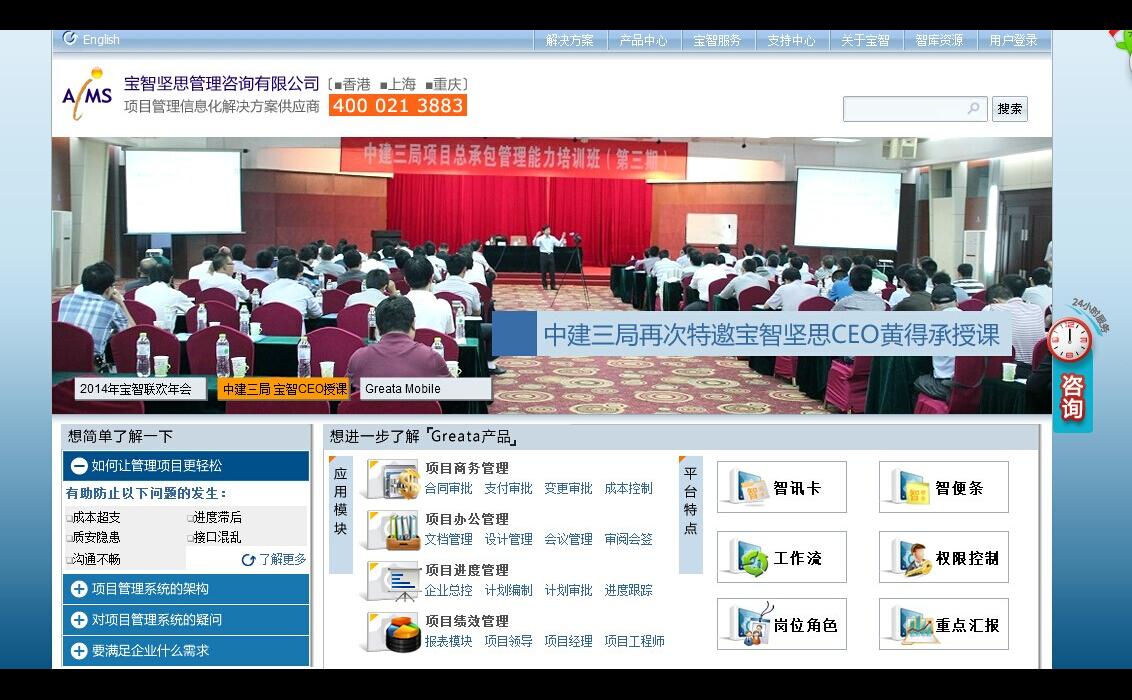Open the 企业总控 link
Viewport: 1132px width, 700px height.
(x=448, y=590)
